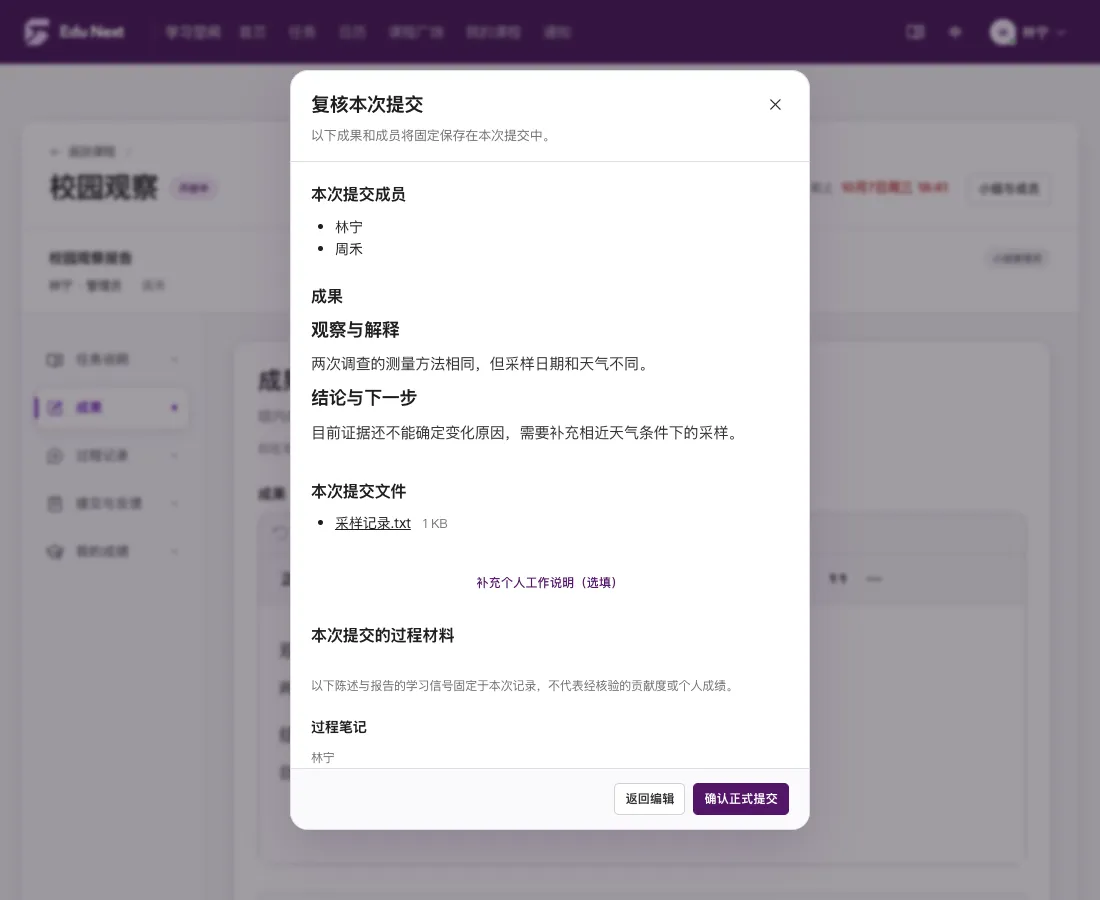
Task: Click the 本次提交文件 heading
Action: (358, 492)
